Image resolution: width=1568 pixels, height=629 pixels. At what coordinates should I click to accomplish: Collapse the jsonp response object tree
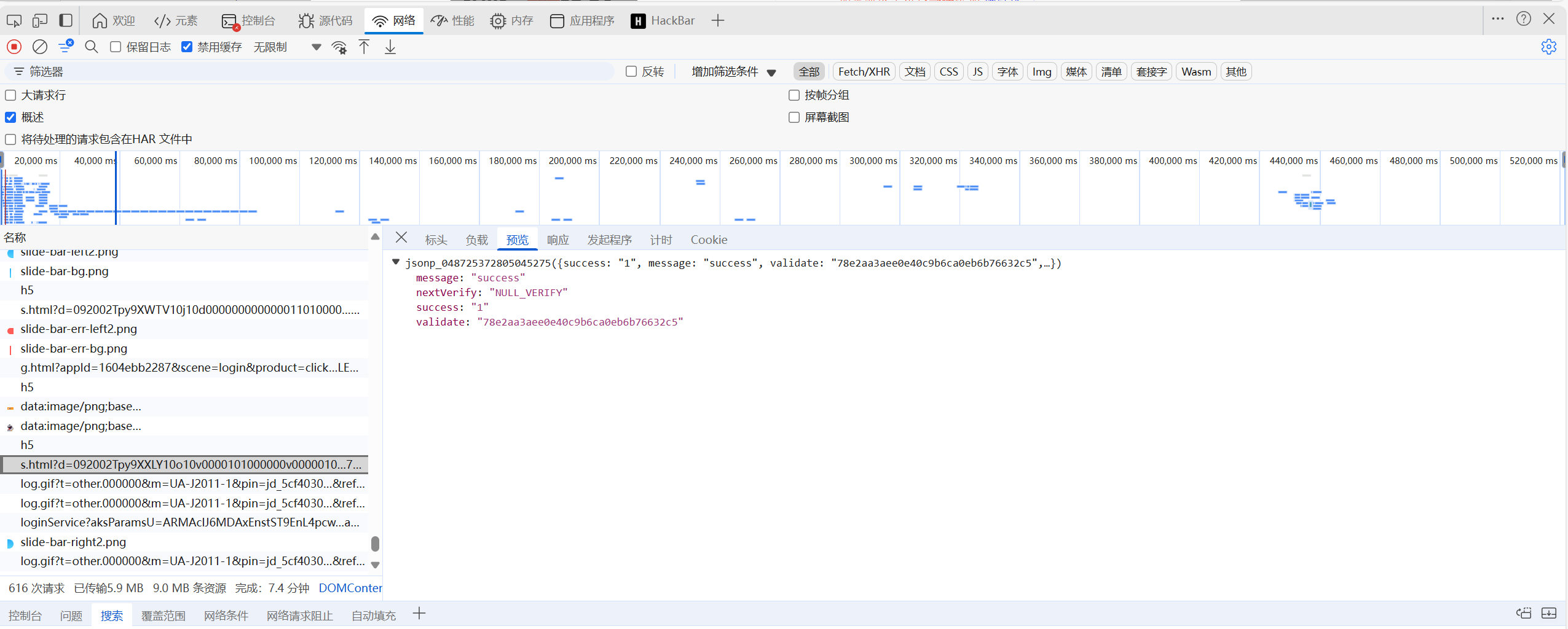coord(396,262)
